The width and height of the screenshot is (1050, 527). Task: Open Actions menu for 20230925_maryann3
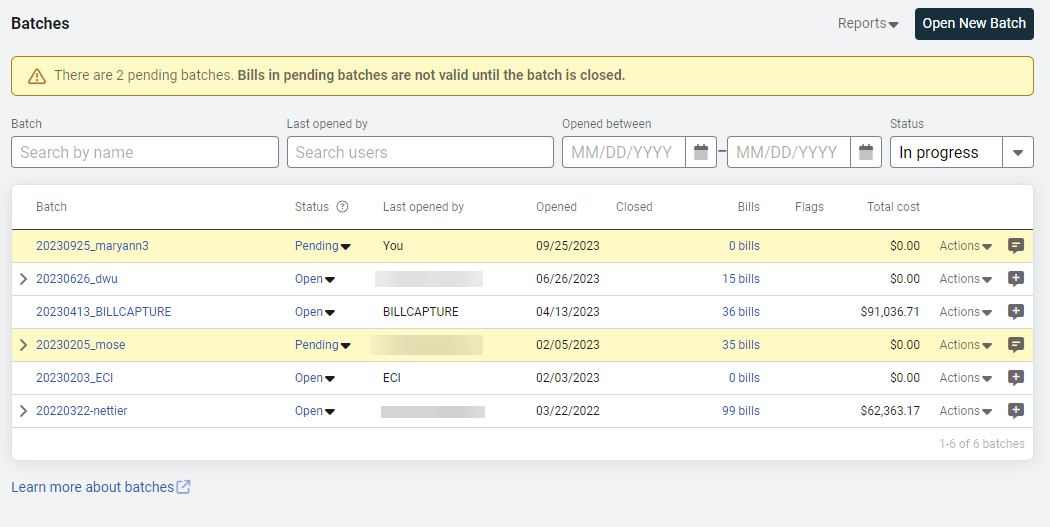coord(966,246)
